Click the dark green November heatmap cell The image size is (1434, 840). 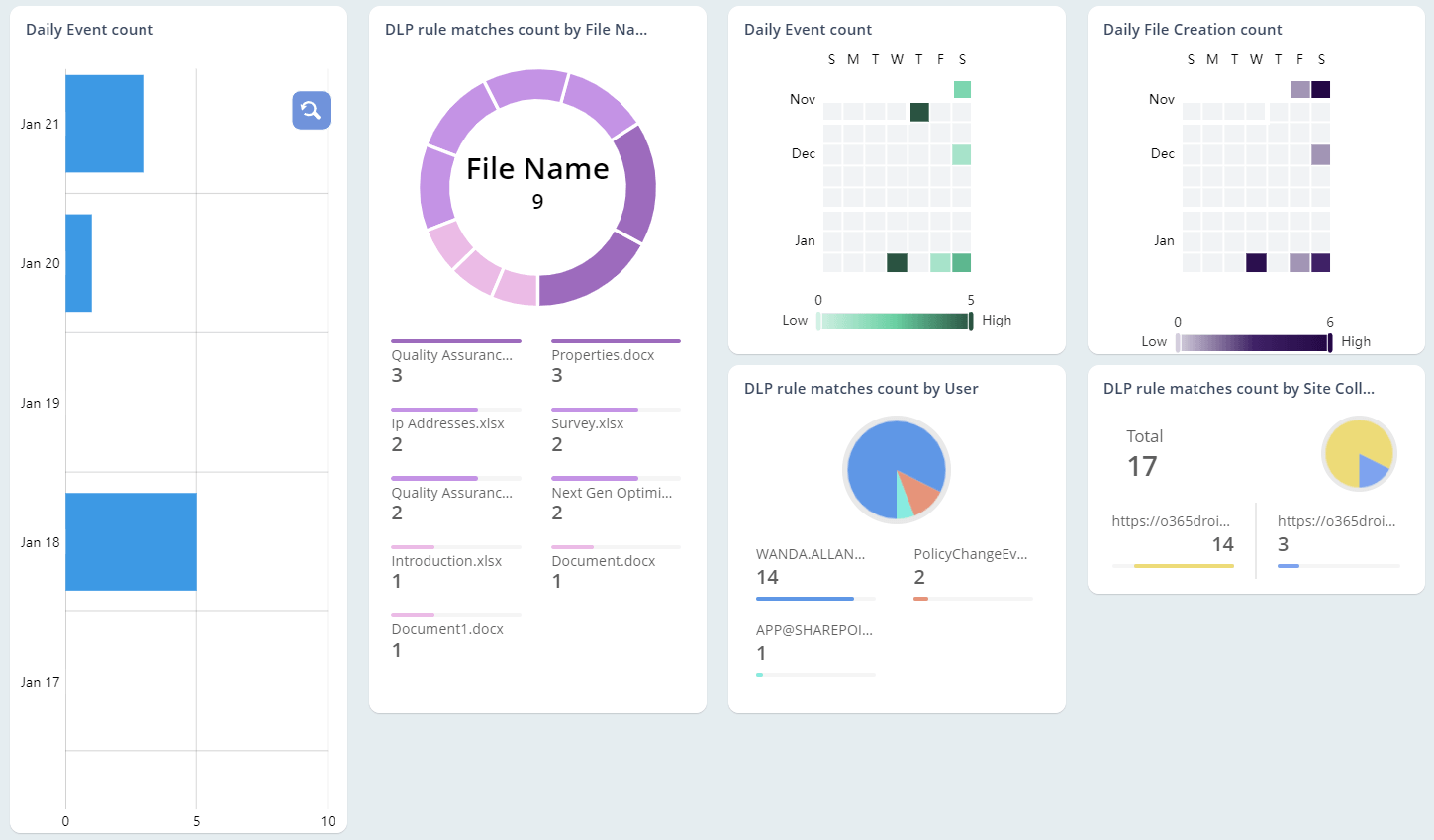tap(918, 113)
